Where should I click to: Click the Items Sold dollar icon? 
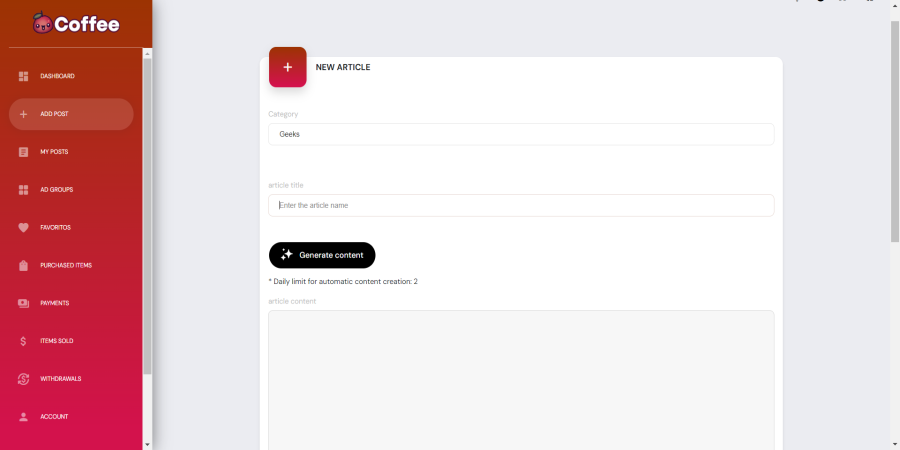point(24,341)
